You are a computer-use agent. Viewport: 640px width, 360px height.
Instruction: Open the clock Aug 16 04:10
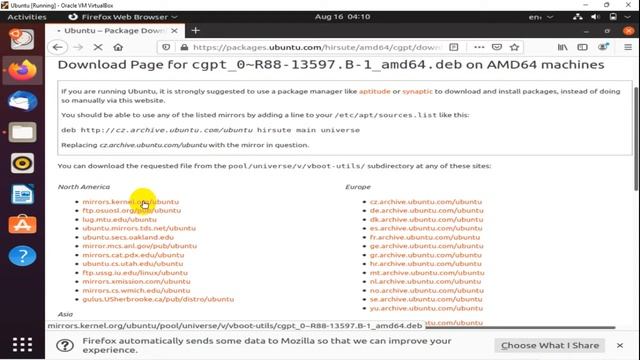[342, 17]
